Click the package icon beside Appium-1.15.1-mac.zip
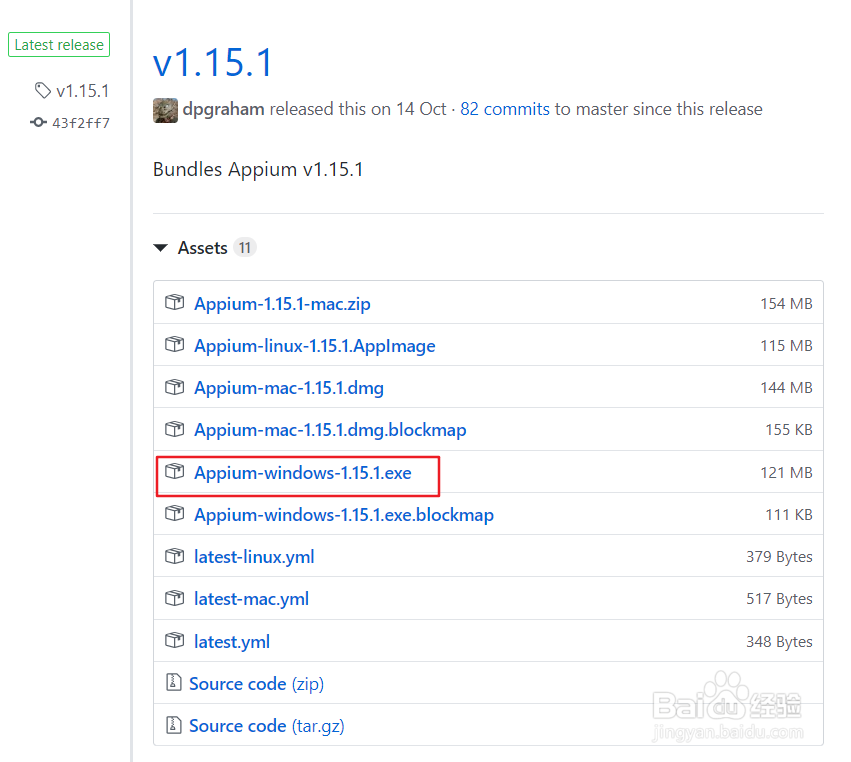 point(174,302)
